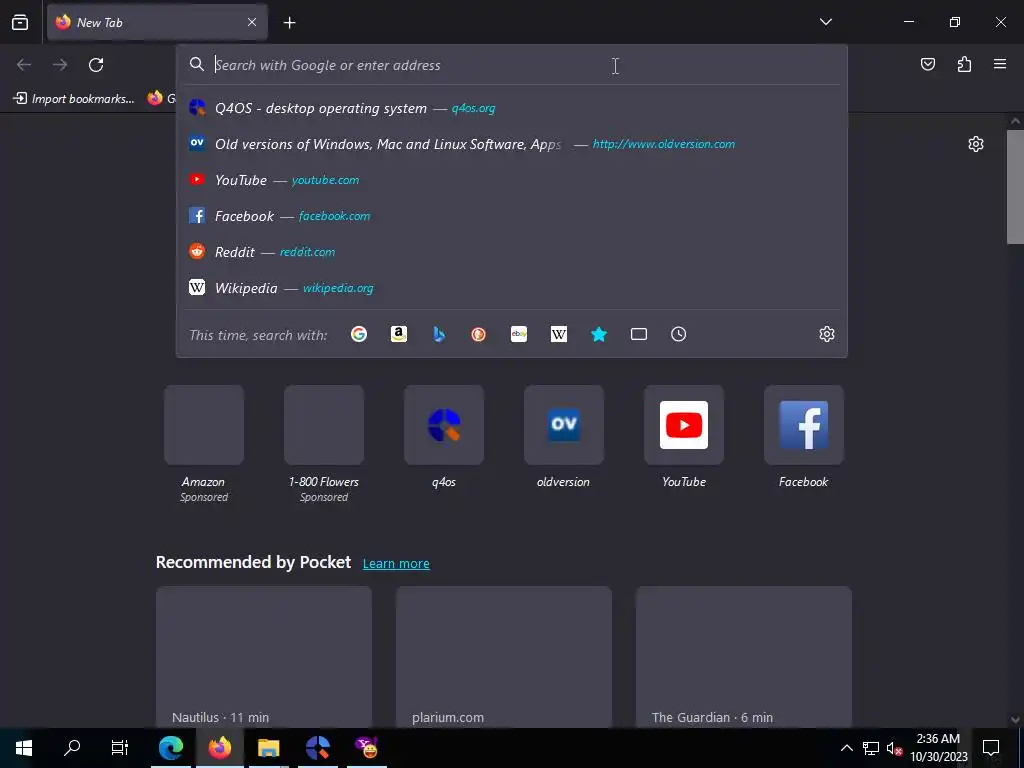Show hidden system tray icons

point(846,748)
